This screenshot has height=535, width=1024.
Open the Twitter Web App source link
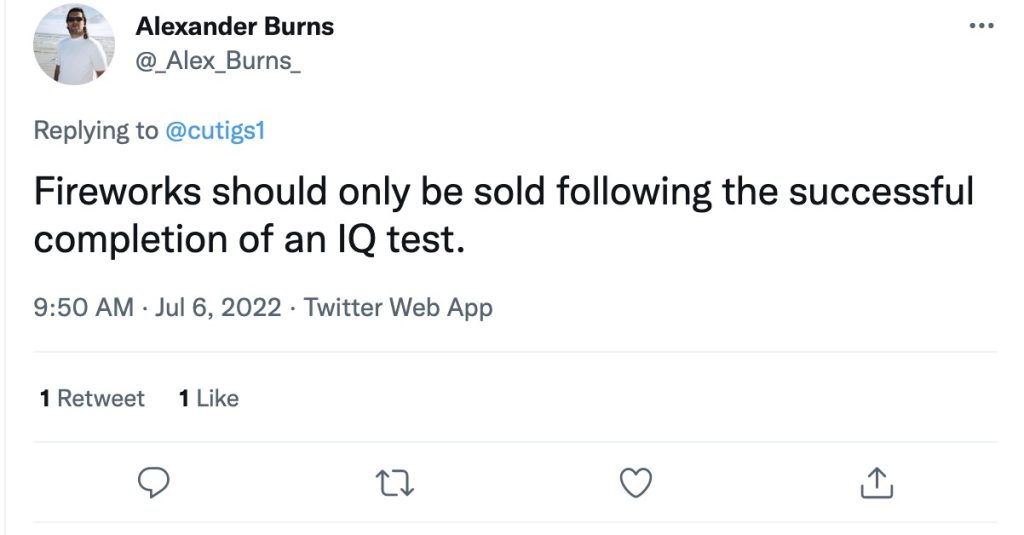pyautogui.click(x=398, y=307)
